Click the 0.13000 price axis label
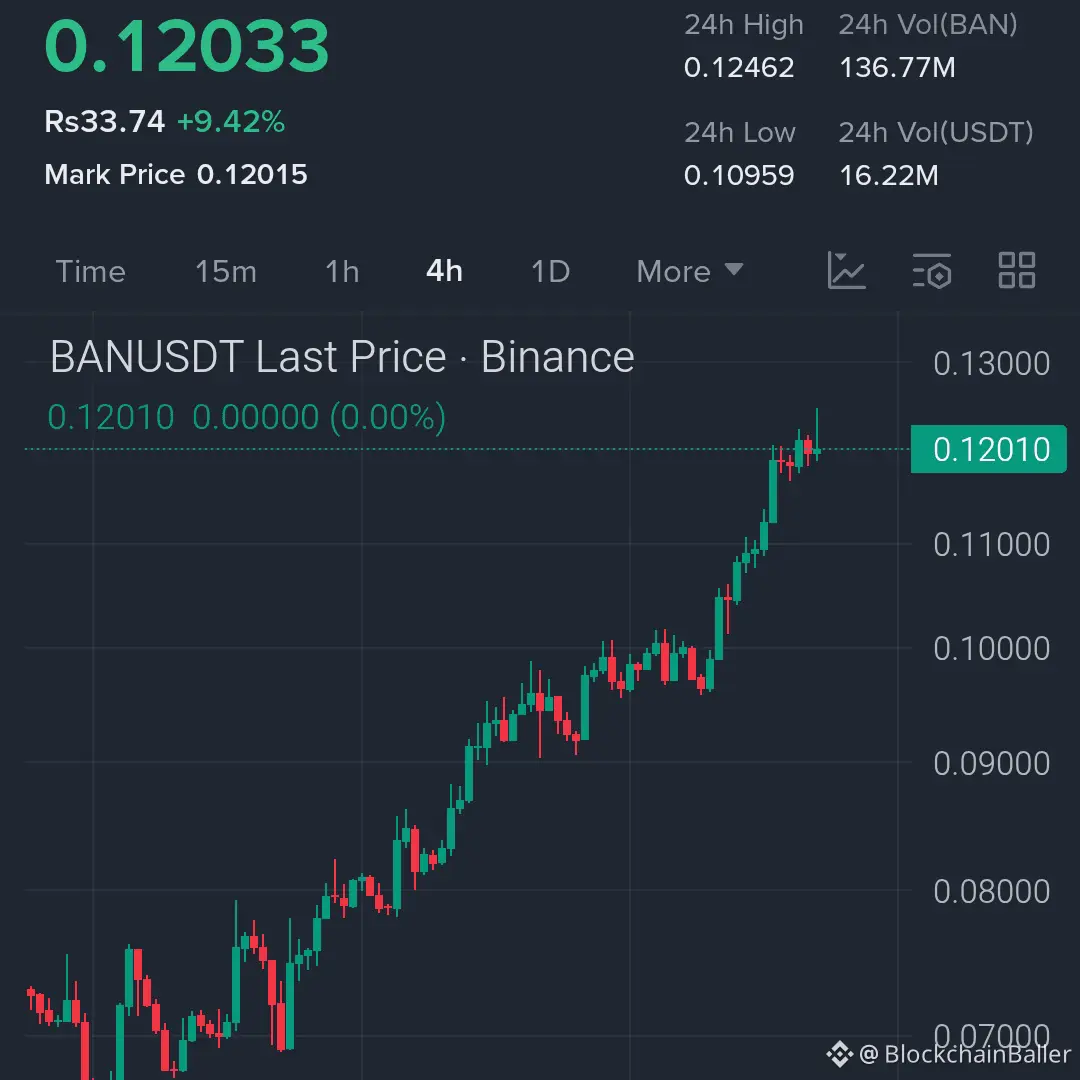The height and width of the screenshot is (1080, 1080). click(x=991, y=364)
